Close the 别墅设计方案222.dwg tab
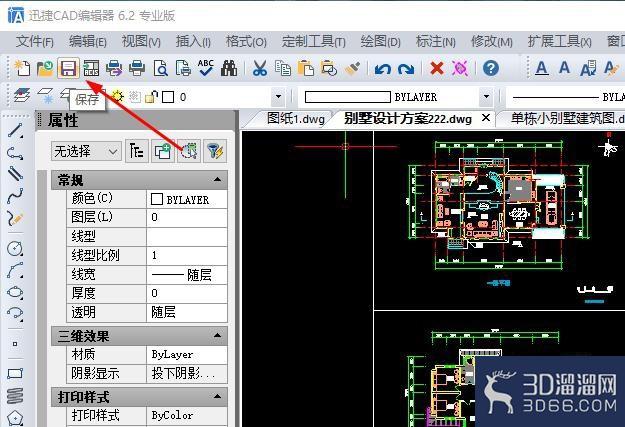 coord(486,118)
